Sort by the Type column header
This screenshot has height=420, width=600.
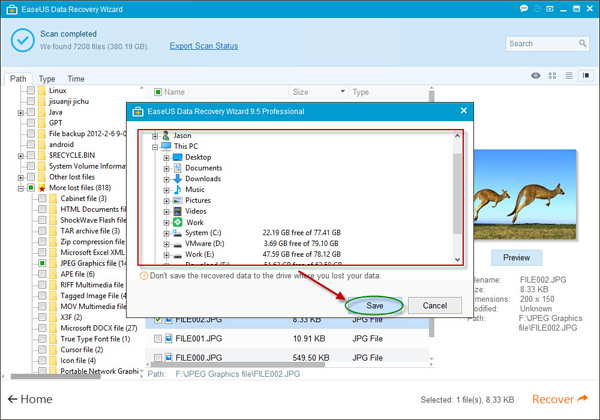tap(360, 92)
